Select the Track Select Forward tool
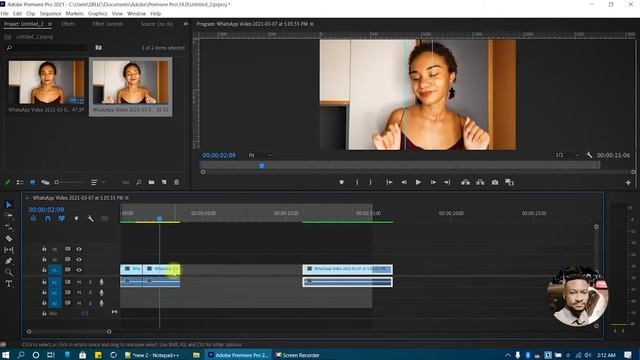 [9, 216]
